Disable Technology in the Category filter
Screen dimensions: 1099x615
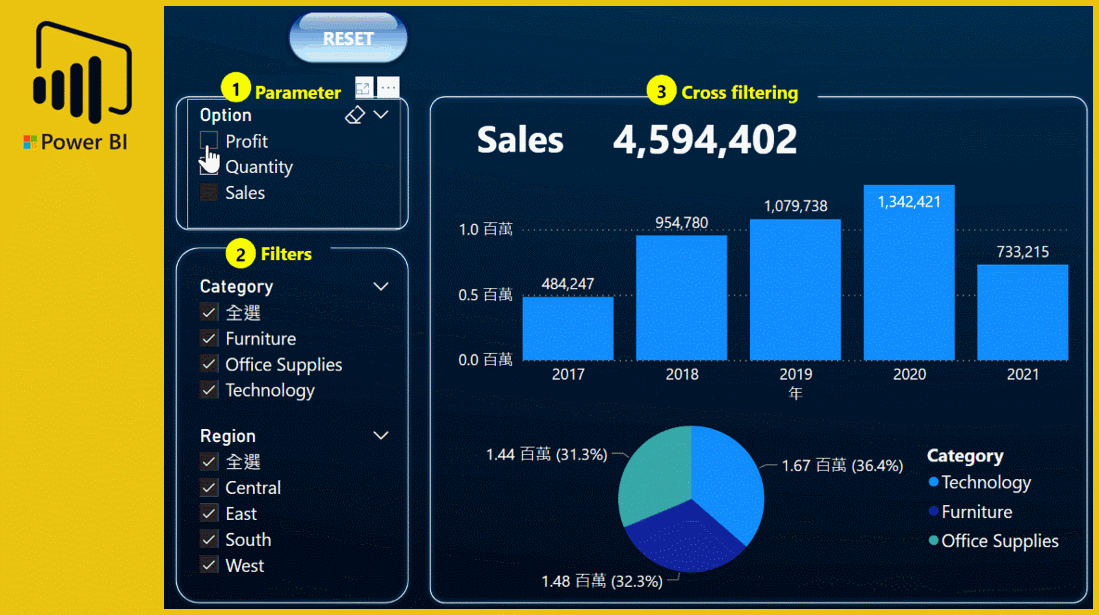point(209,390)
